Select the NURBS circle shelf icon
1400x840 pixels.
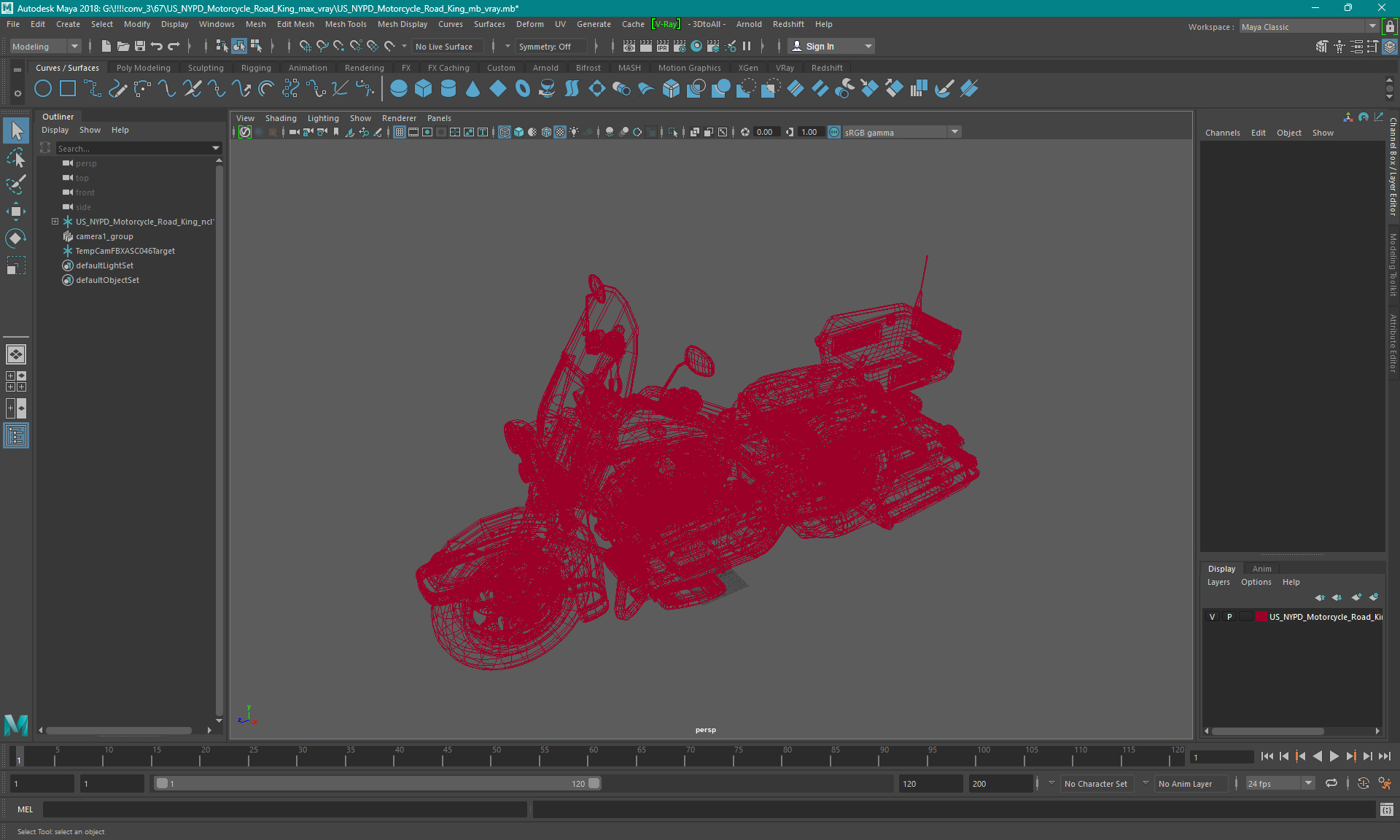coord(43,89)
